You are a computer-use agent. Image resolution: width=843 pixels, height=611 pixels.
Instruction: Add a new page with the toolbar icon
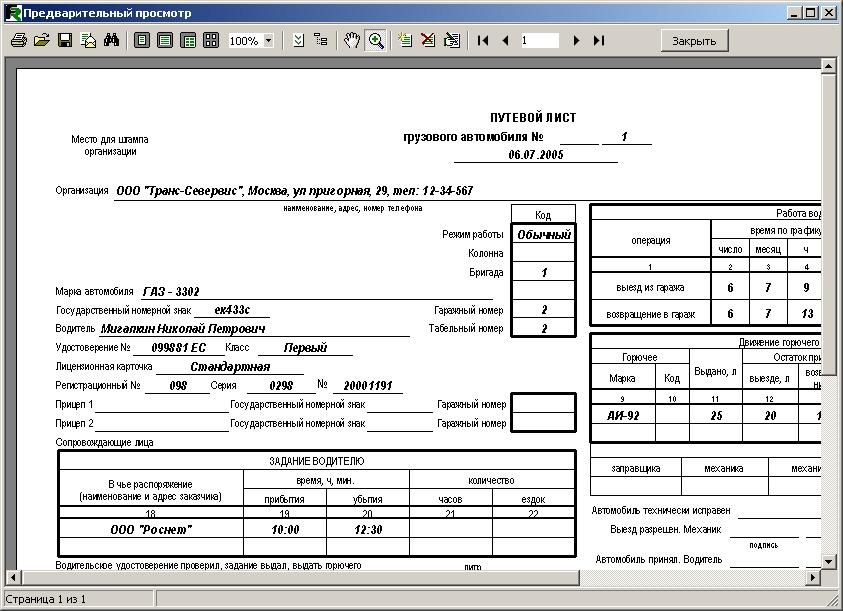405,40
